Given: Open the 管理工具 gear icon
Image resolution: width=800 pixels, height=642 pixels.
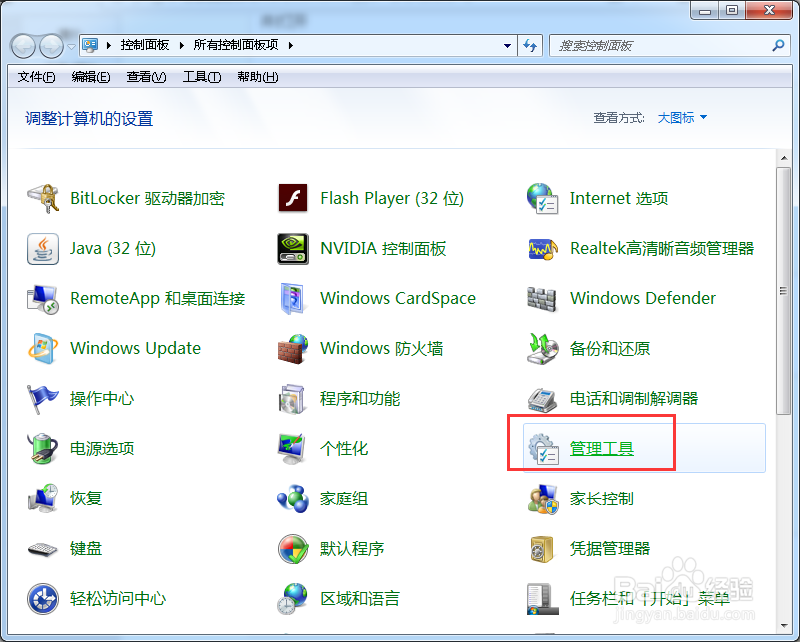Looking at the screenshot, I should [x=542, y=449].
